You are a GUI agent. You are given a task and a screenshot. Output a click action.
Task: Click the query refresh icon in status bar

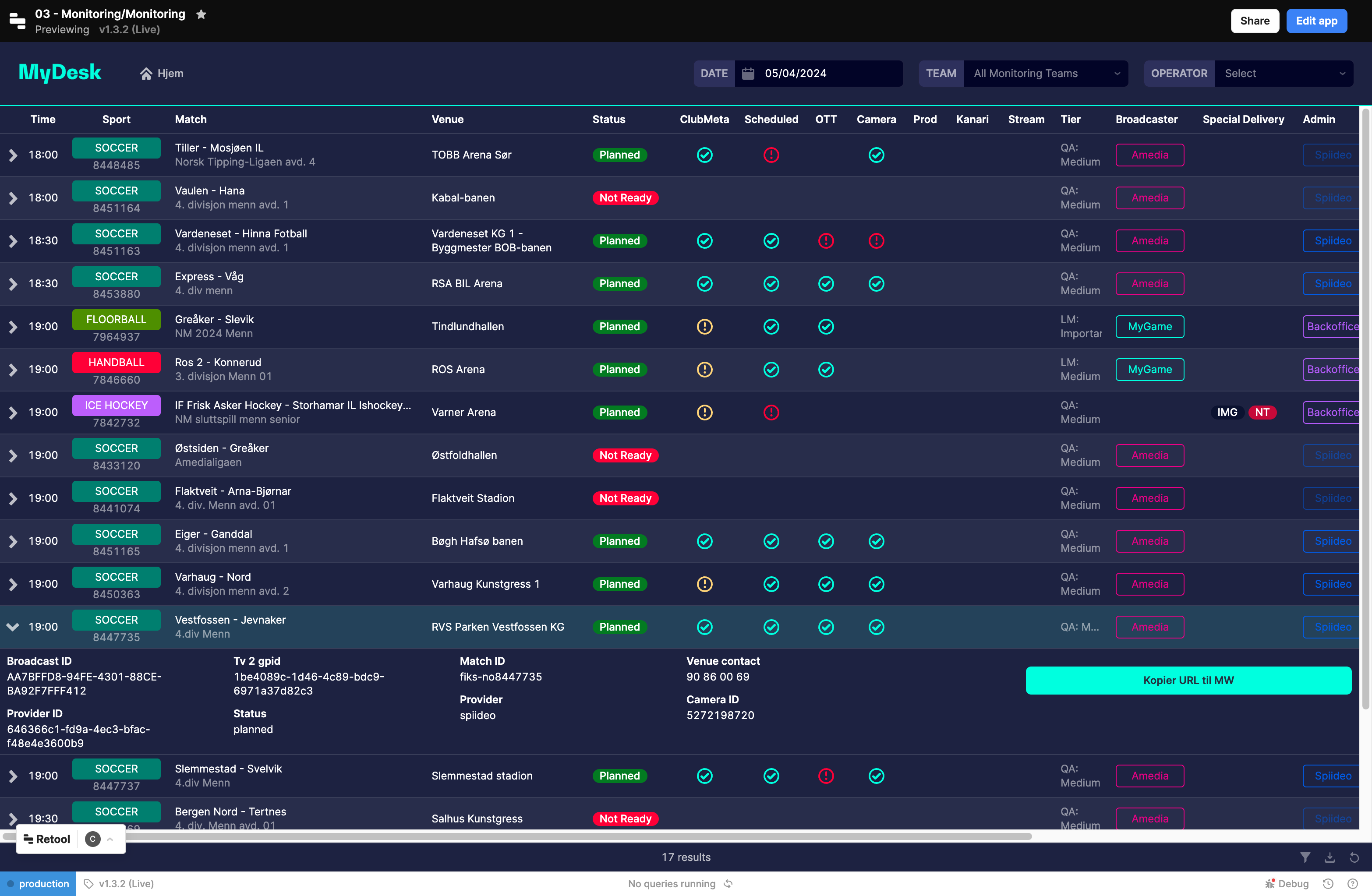tap(728, 884)
